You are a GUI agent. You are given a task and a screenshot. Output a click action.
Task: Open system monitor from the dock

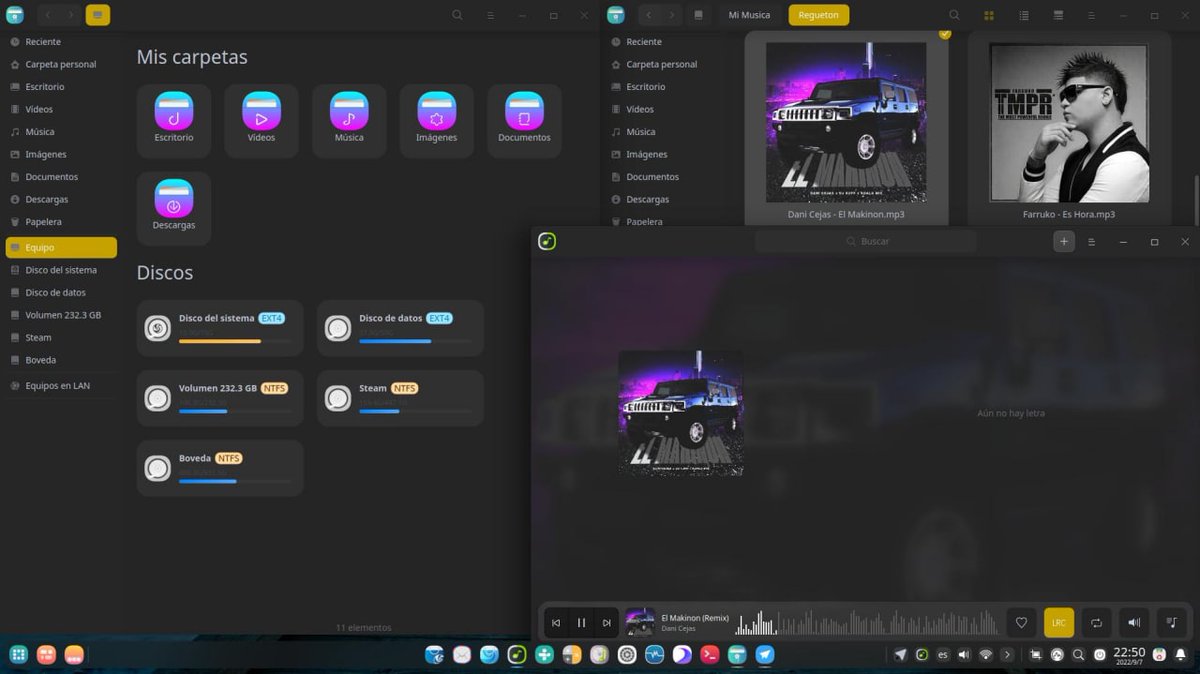pos(654,655)
